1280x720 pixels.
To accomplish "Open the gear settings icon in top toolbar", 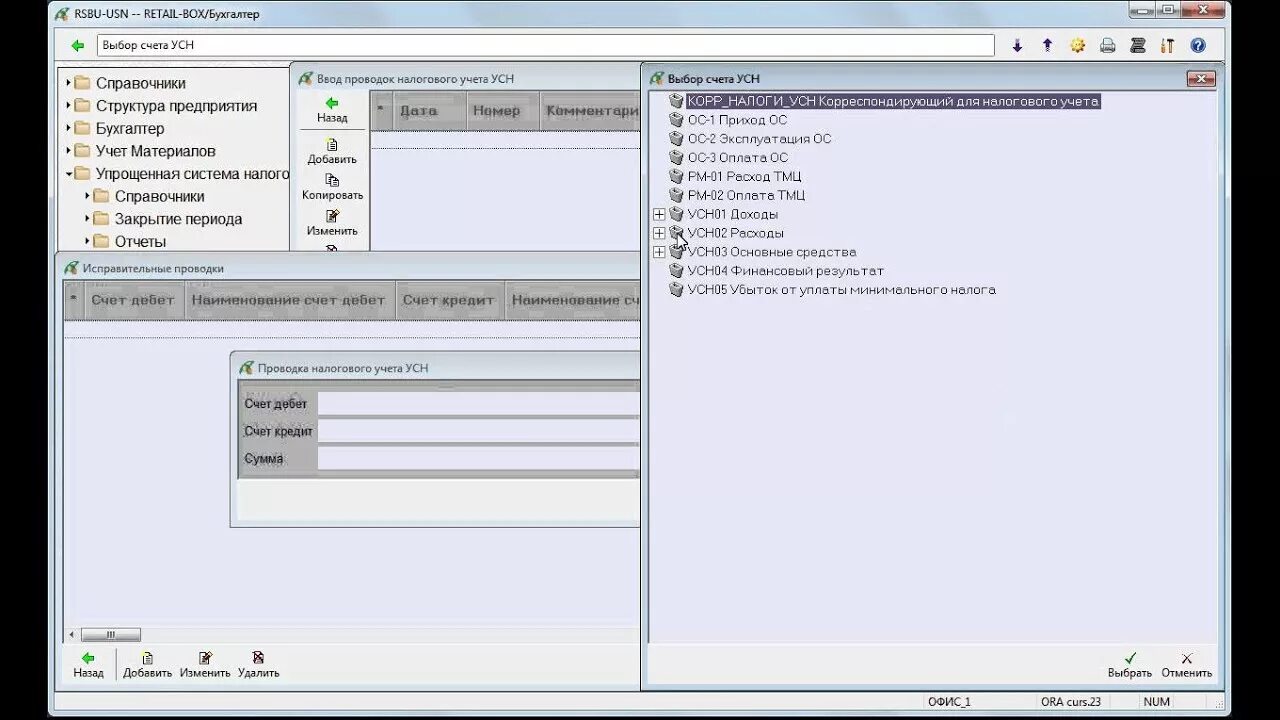I will pos(1077,45).
